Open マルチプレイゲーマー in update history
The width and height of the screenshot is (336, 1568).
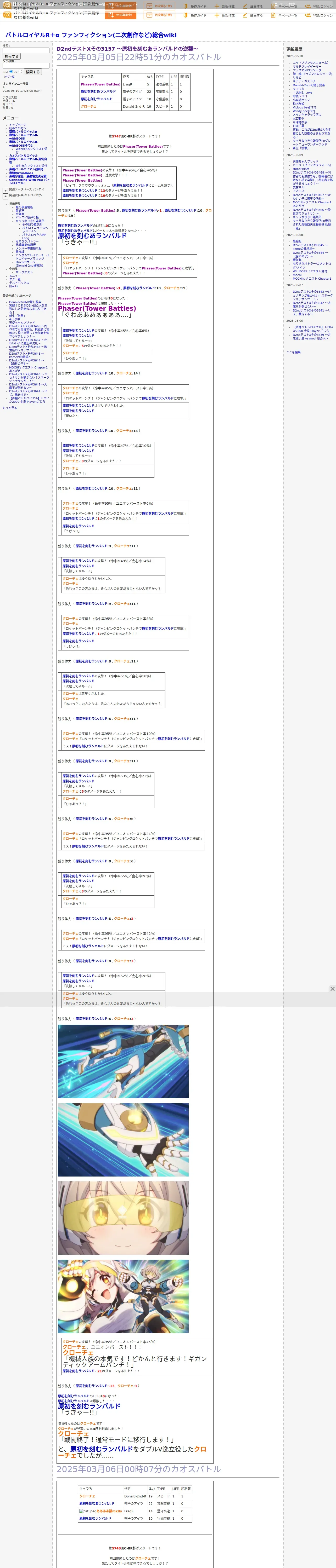pos(307,66)
